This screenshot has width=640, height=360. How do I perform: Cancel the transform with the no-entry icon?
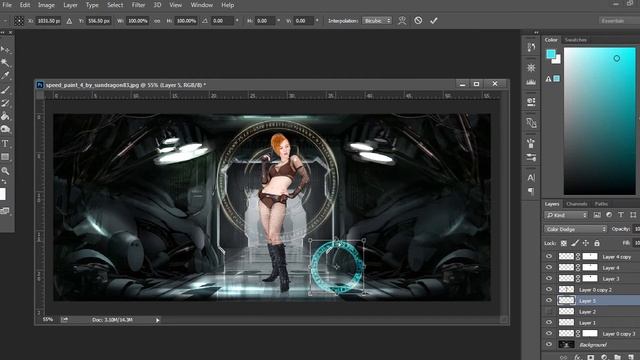click(x=418, y=20)
